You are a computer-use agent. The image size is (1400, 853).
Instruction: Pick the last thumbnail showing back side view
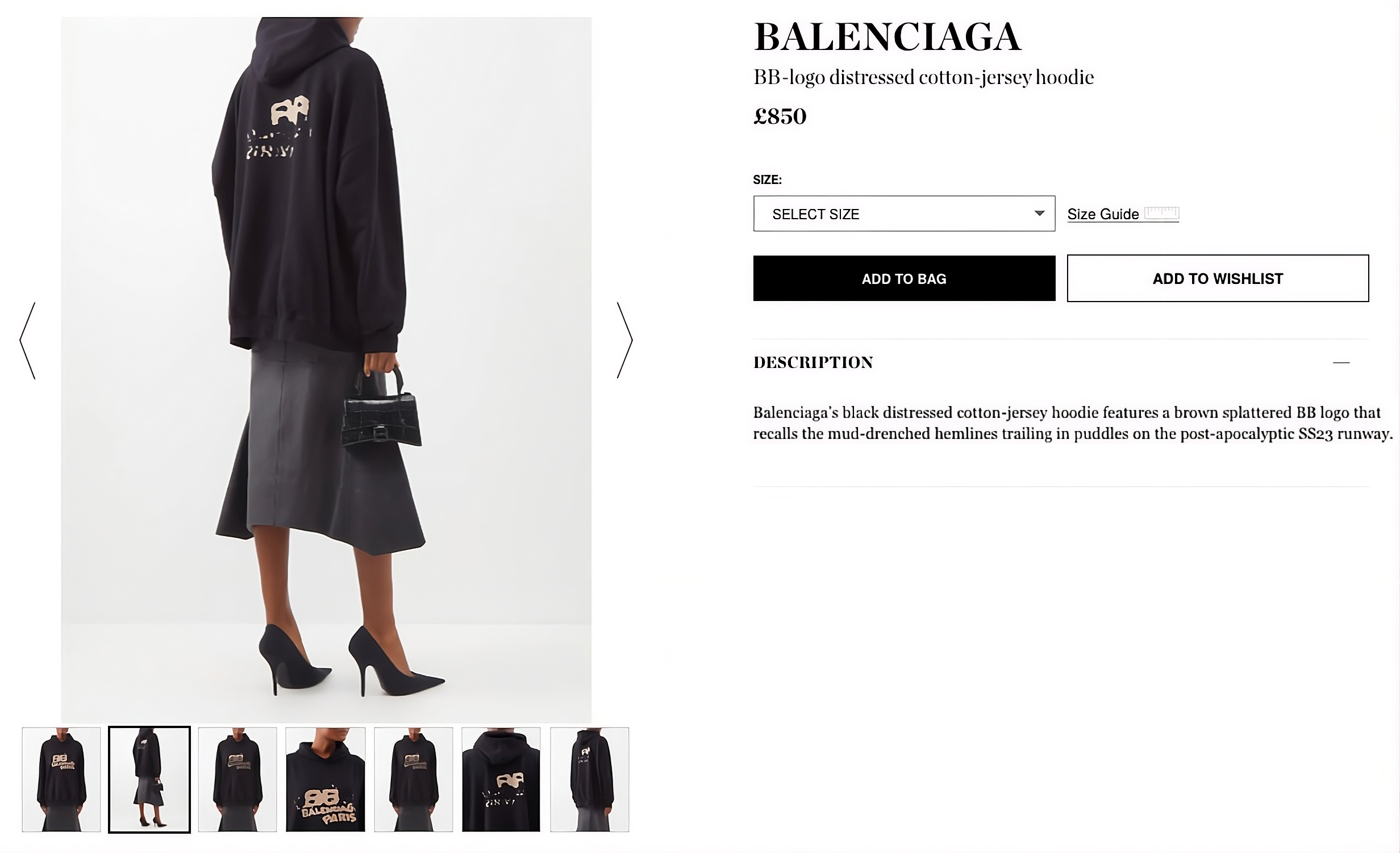(x=590, y=779)
